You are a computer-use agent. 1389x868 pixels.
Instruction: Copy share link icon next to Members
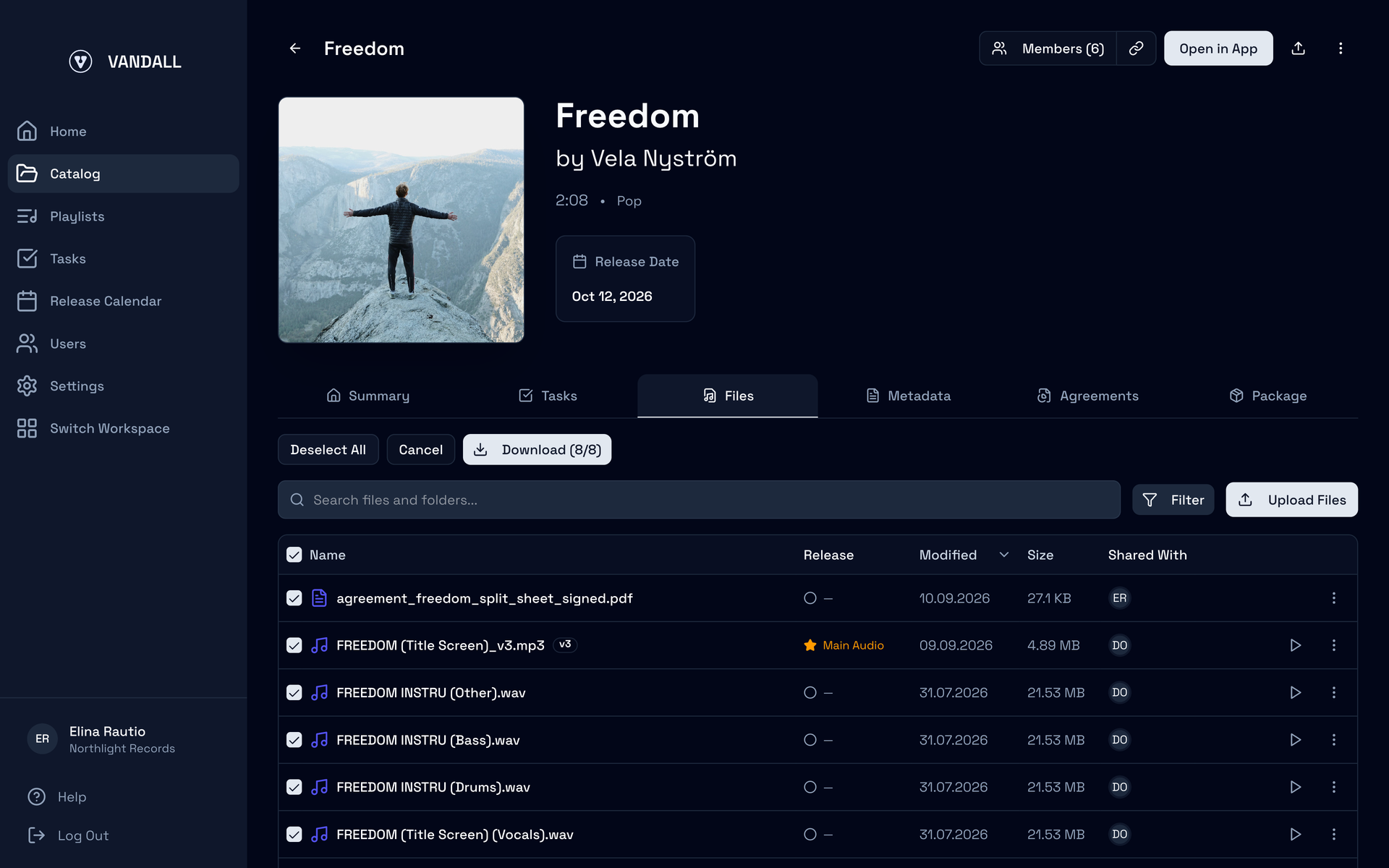coord(1136,48)
